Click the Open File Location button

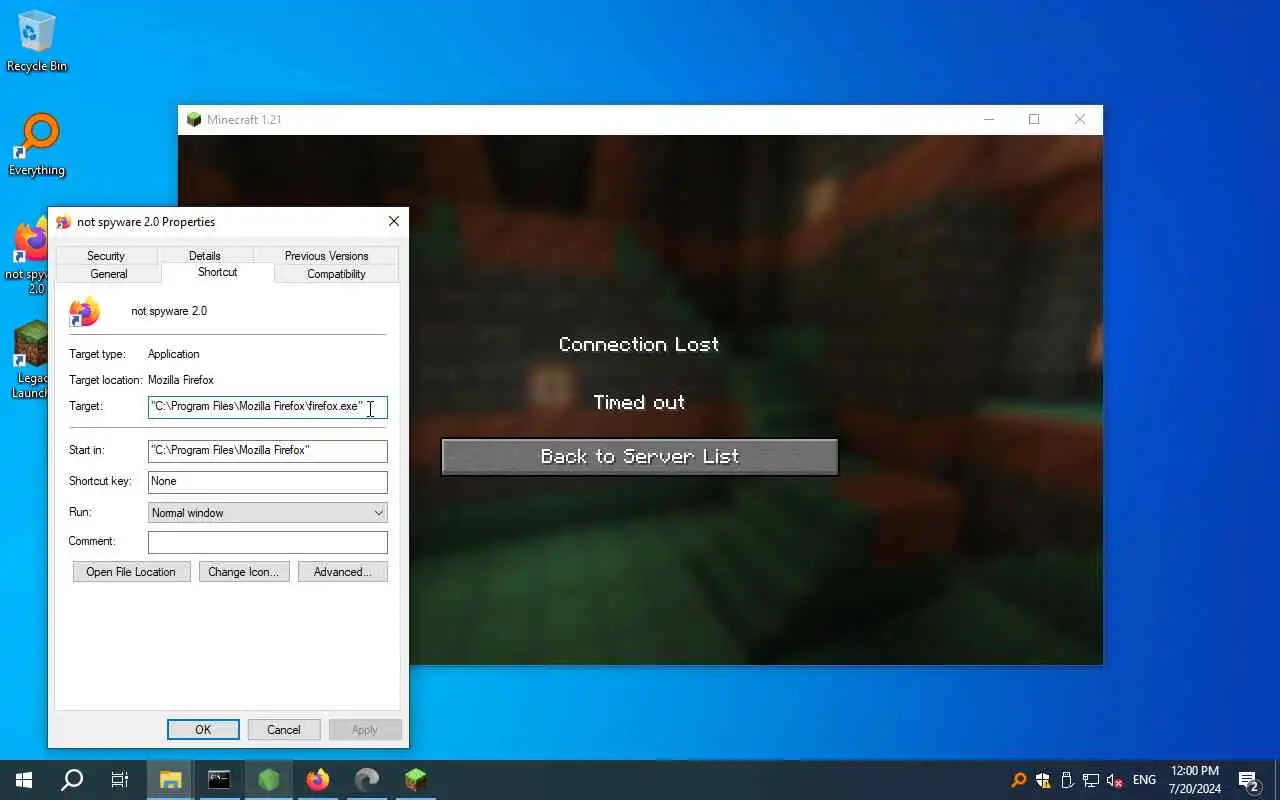[x=131, y=572]
